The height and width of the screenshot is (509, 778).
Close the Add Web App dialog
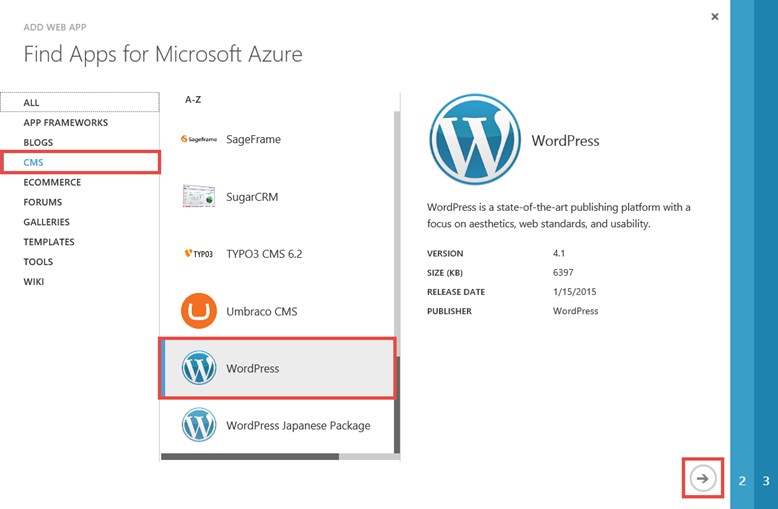(x=714, y=16)
